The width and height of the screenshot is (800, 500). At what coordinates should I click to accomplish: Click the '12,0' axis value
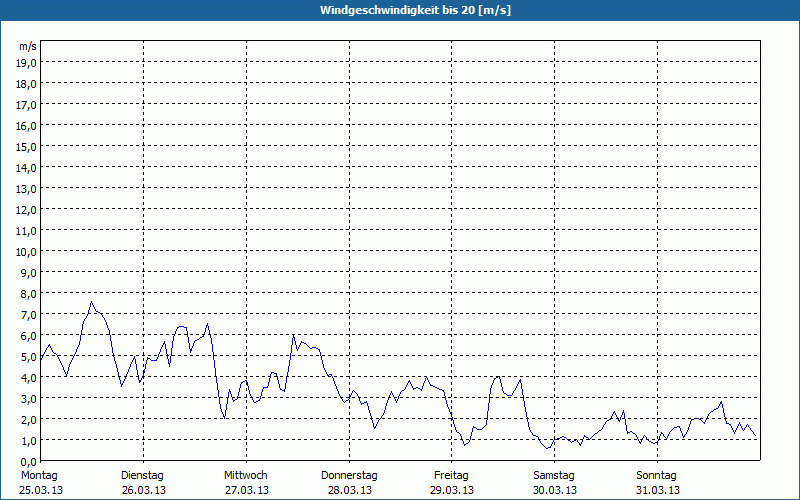click(27, 210)
